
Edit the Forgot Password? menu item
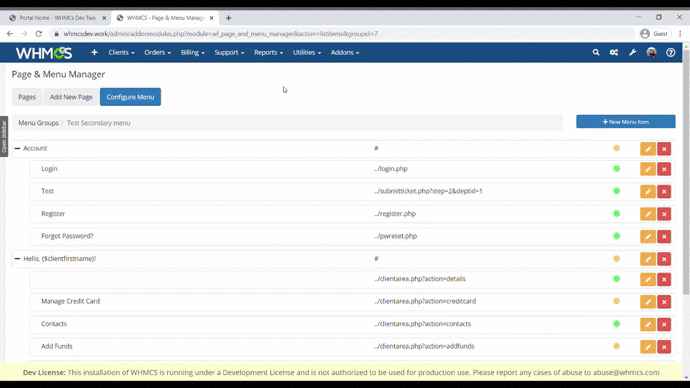(648, 236)
